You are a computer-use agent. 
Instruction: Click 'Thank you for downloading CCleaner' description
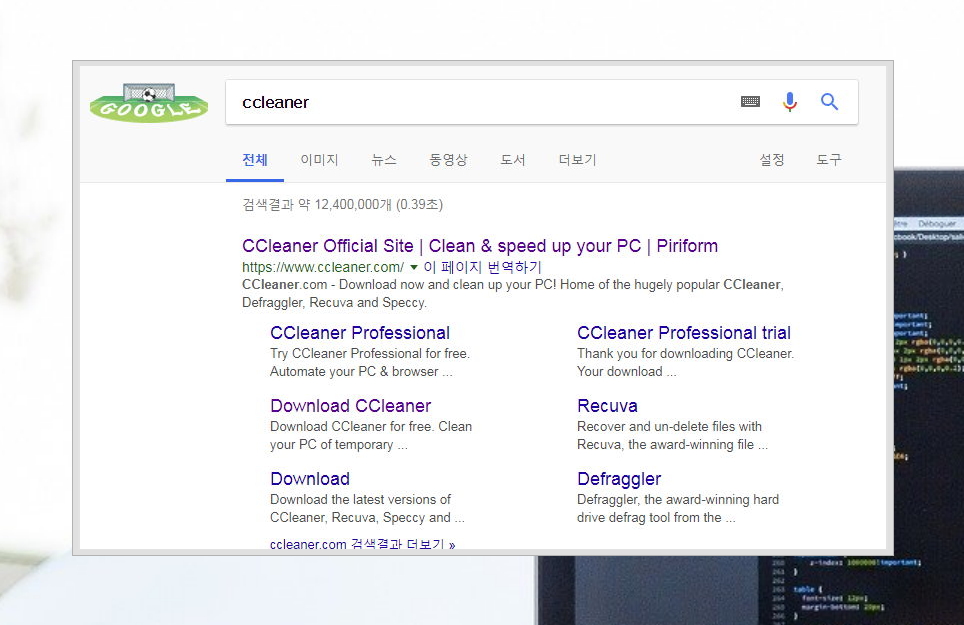(685, 363)
